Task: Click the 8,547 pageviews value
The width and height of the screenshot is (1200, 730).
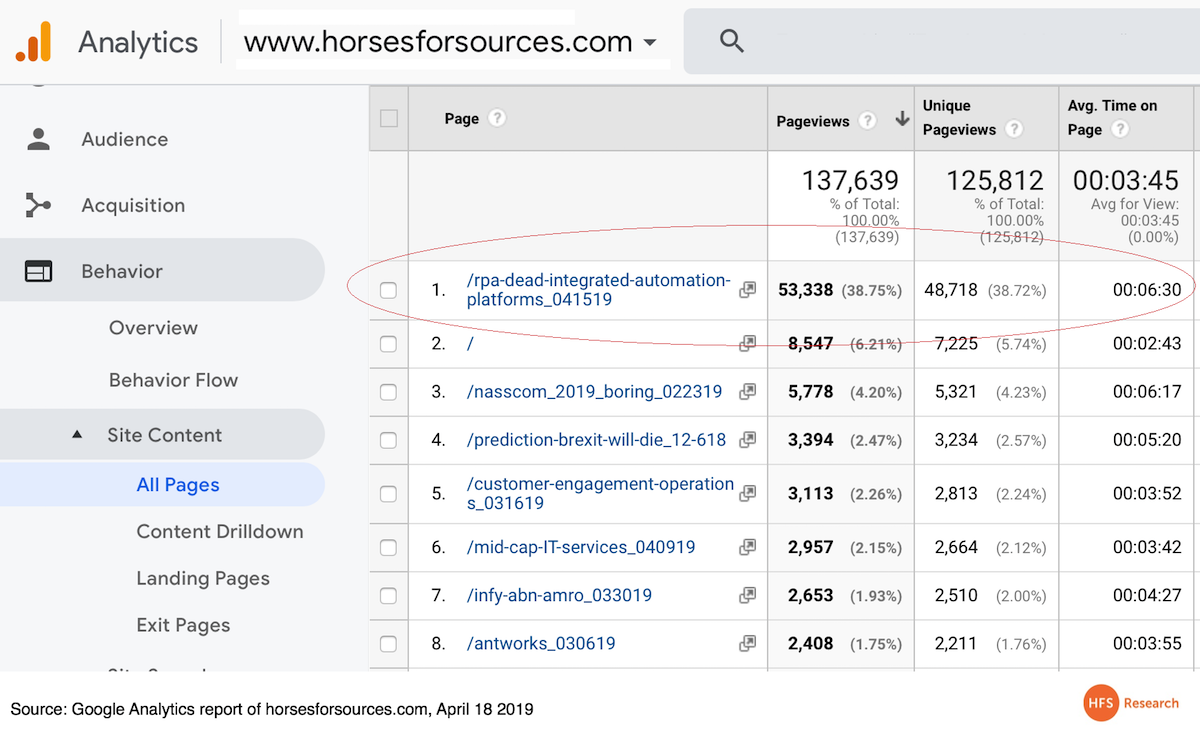Action: point(811,343)
